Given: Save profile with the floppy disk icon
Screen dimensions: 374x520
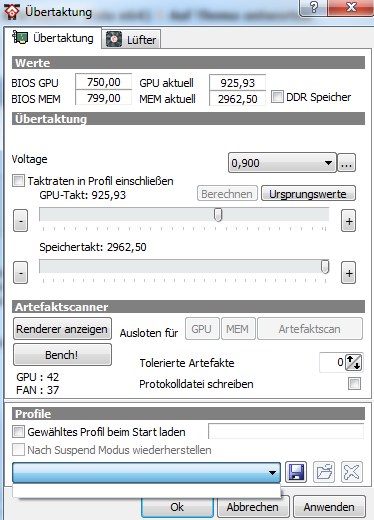Looking at the screenshot, I should [x=296, y=472].
